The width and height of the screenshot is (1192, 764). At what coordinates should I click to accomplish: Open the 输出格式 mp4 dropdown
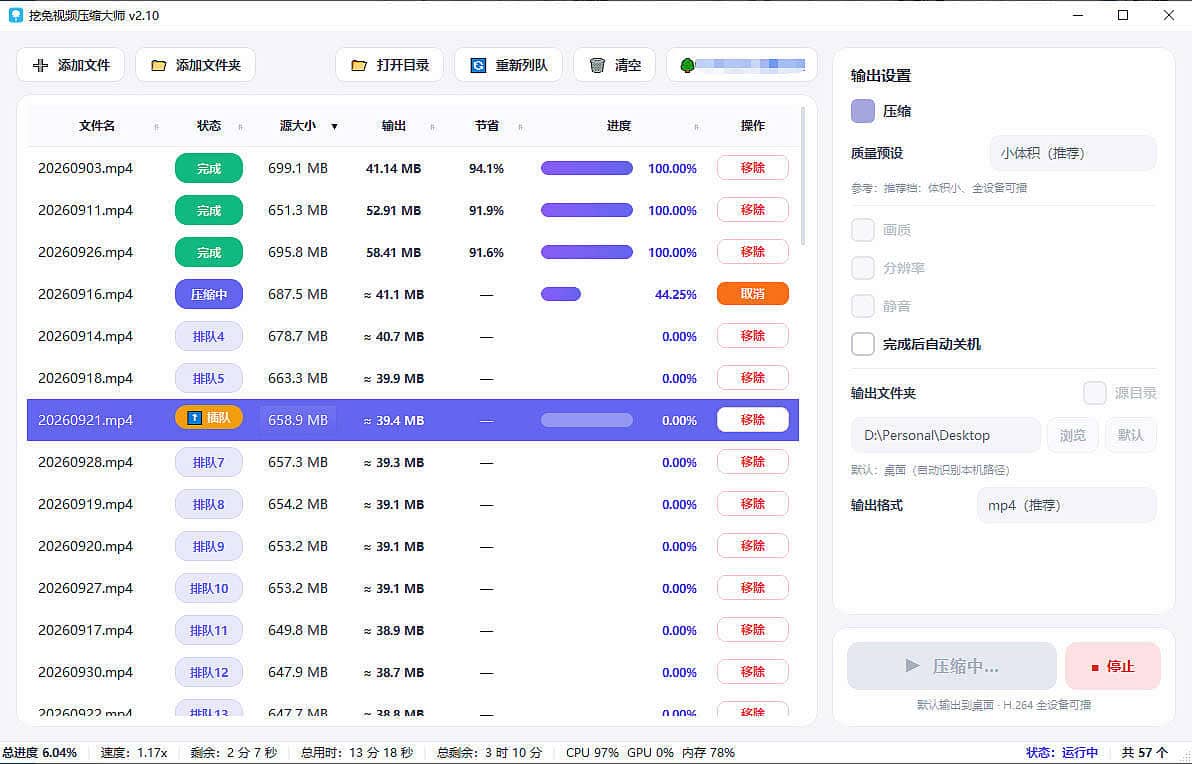point(1067,505)
